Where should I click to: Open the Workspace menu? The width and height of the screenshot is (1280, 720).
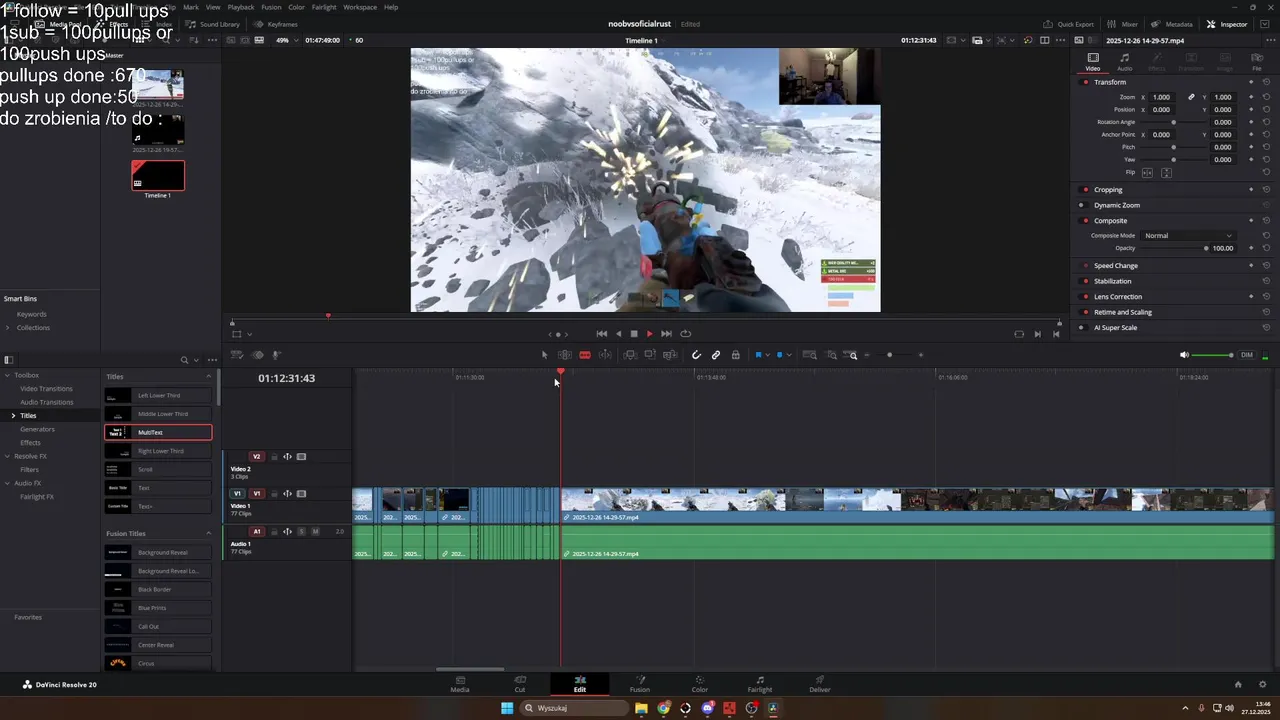click(360, 7)
